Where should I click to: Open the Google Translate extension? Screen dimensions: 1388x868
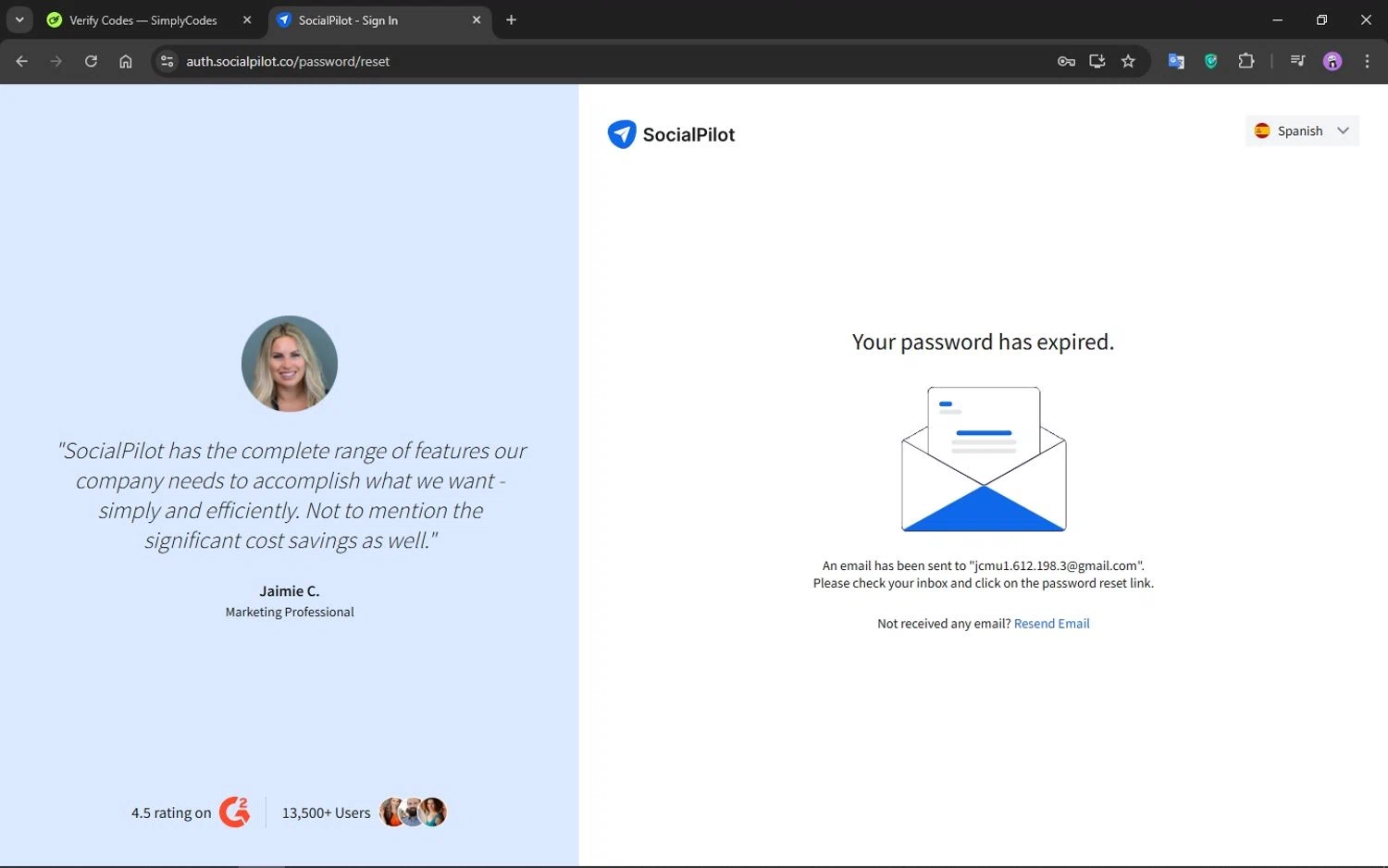click(x=1176, y=61)
